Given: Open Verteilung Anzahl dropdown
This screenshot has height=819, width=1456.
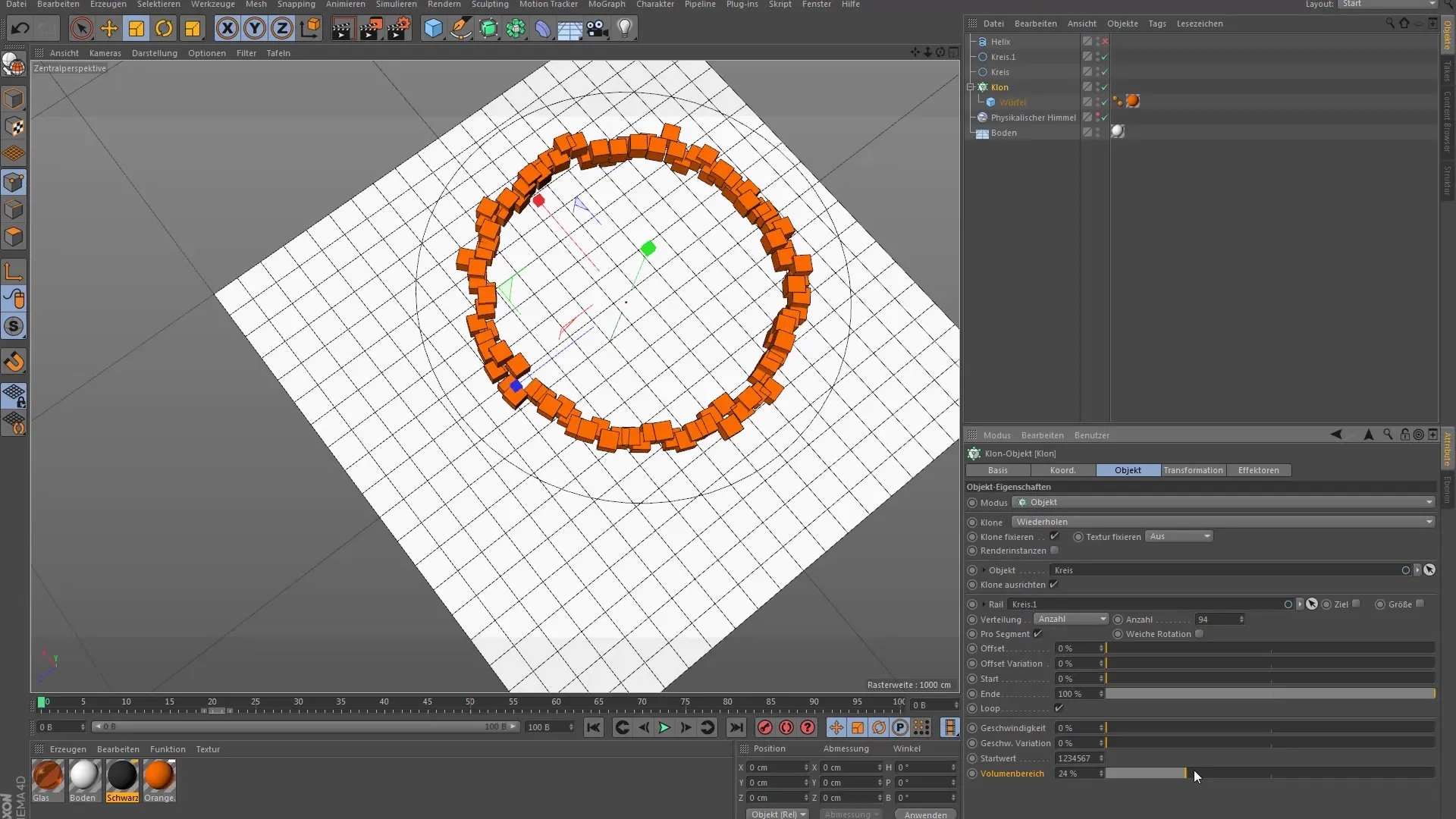Looking at the screenshot, I should pyautogui.click(x=1071, y=620).
